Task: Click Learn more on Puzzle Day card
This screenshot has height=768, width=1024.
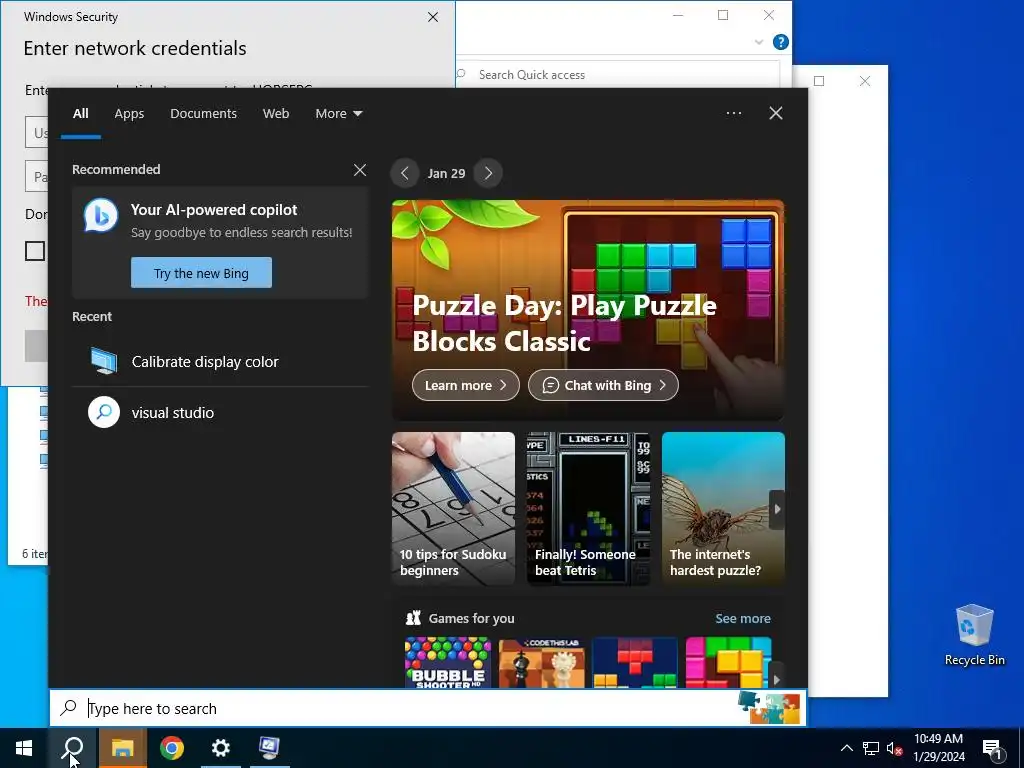Action: (466, 385)
